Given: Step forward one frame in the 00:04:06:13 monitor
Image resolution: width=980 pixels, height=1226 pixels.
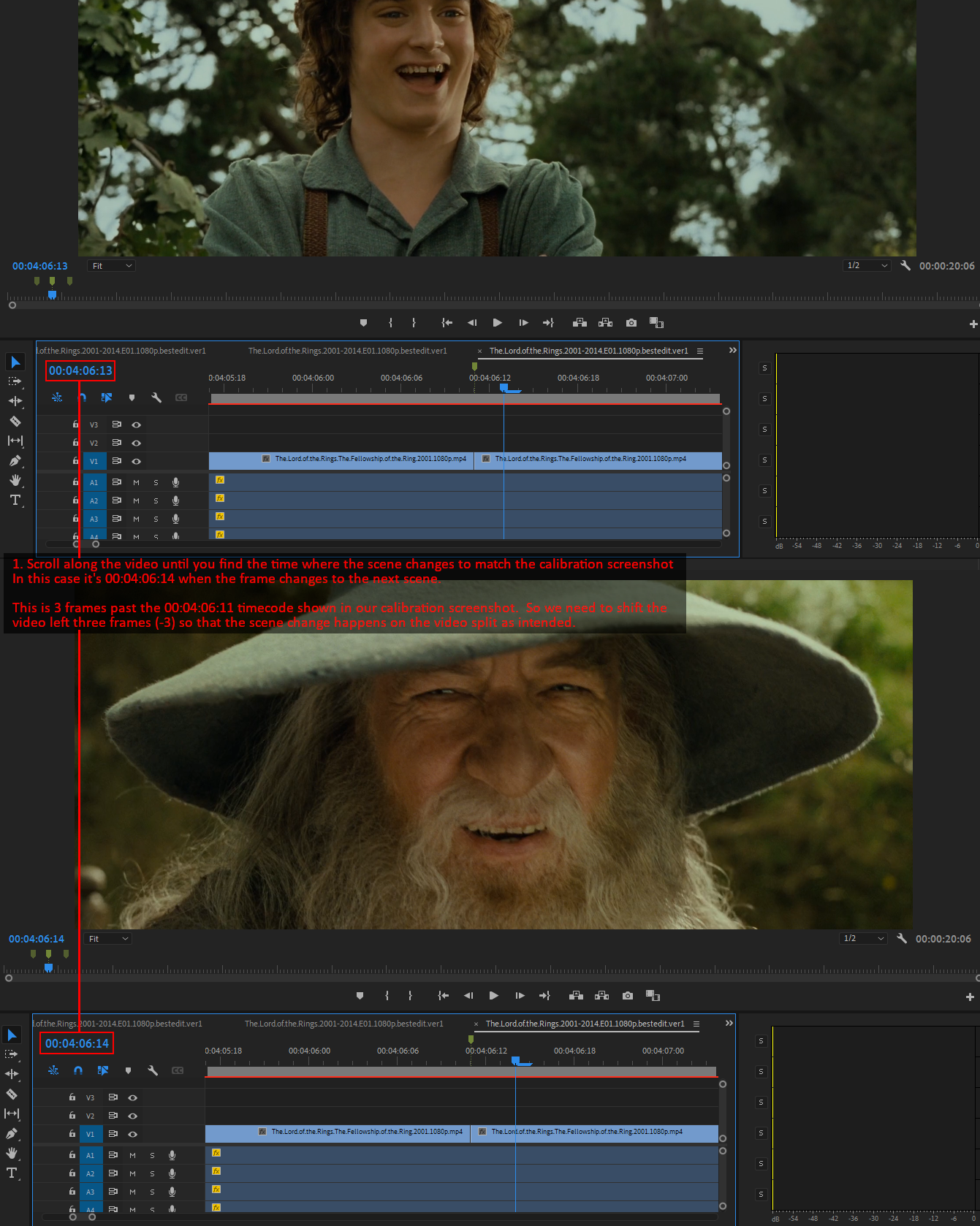Looking at the screenshot, I should pyautogui.click(x=523, y=323).
